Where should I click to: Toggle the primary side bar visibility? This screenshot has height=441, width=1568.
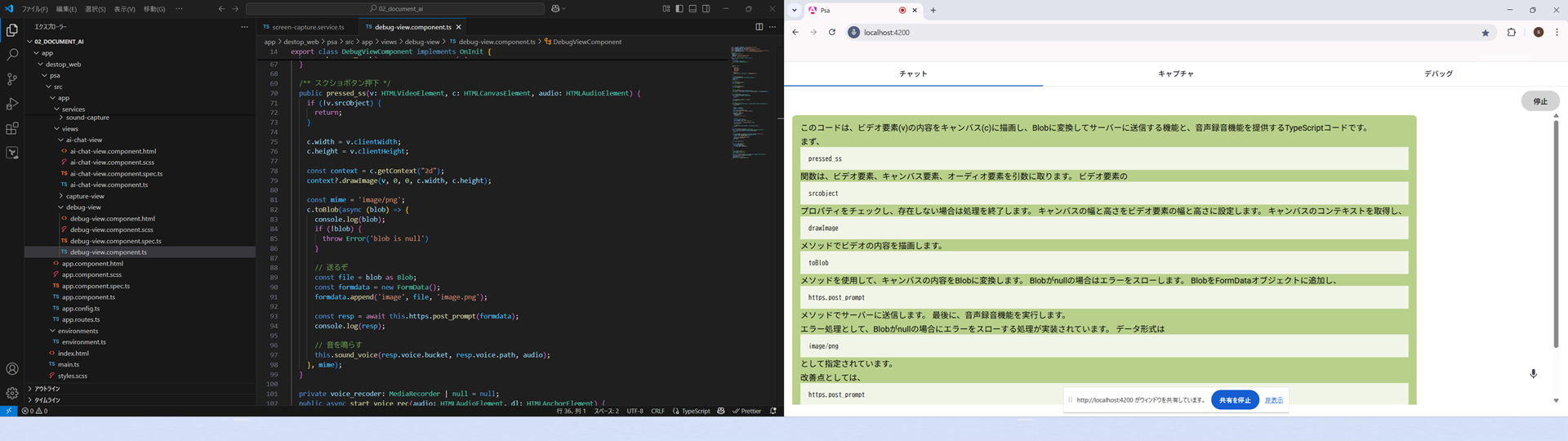(679, 9)
